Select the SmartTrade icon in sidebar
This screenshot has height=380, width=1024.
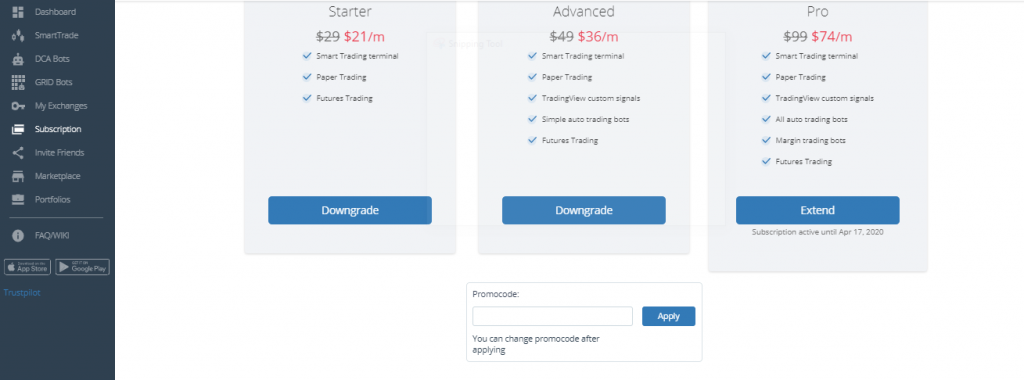point(18,35)
